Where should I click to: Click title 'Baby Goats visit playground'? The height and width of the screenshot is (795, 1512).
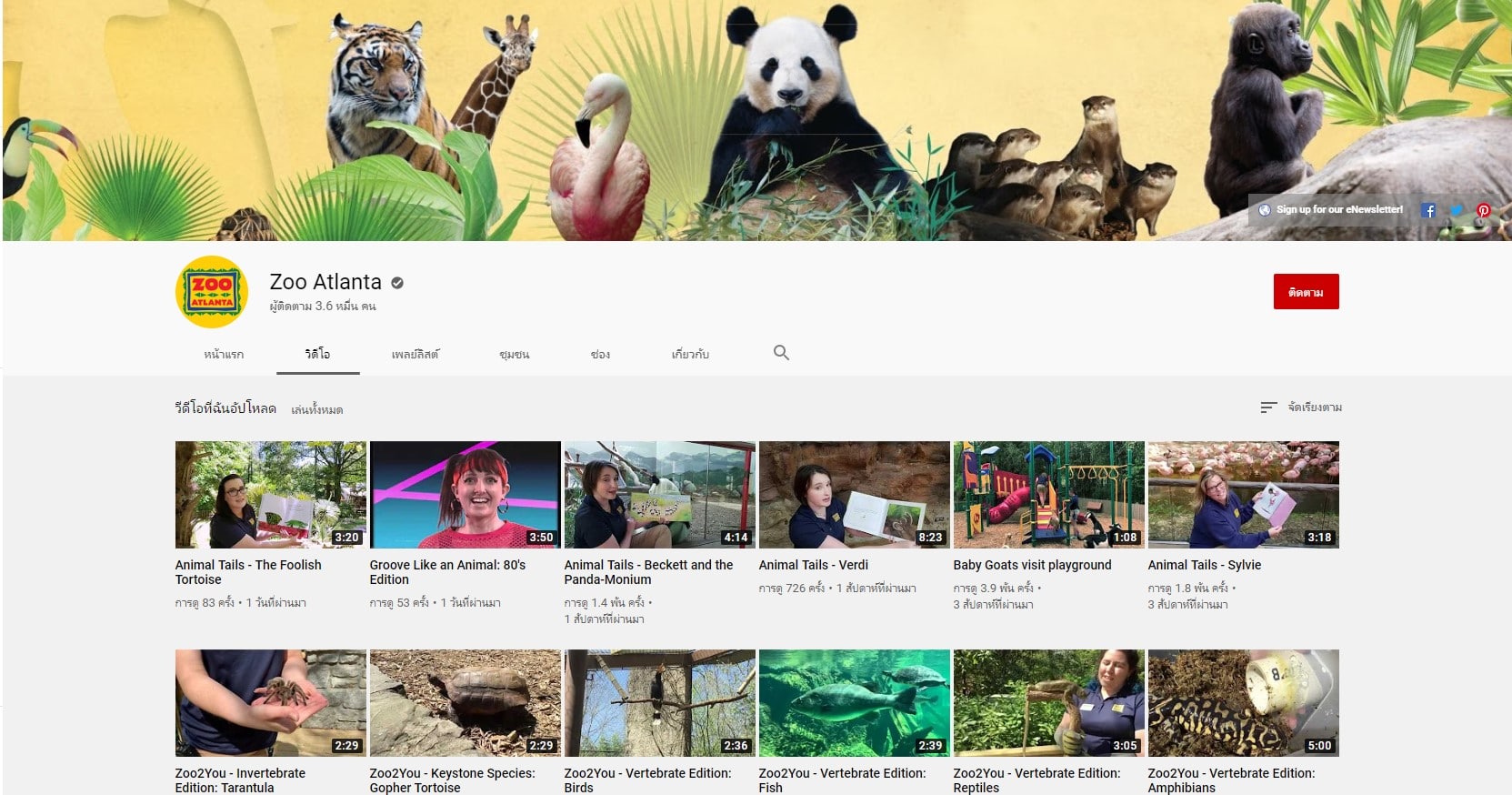coord(1033,565)
